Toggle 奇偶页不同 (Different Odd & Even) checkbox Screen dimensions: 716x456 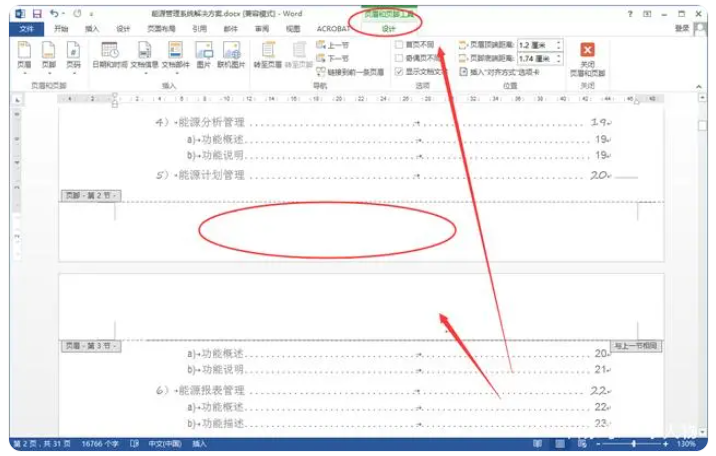(x=400, y=58)
